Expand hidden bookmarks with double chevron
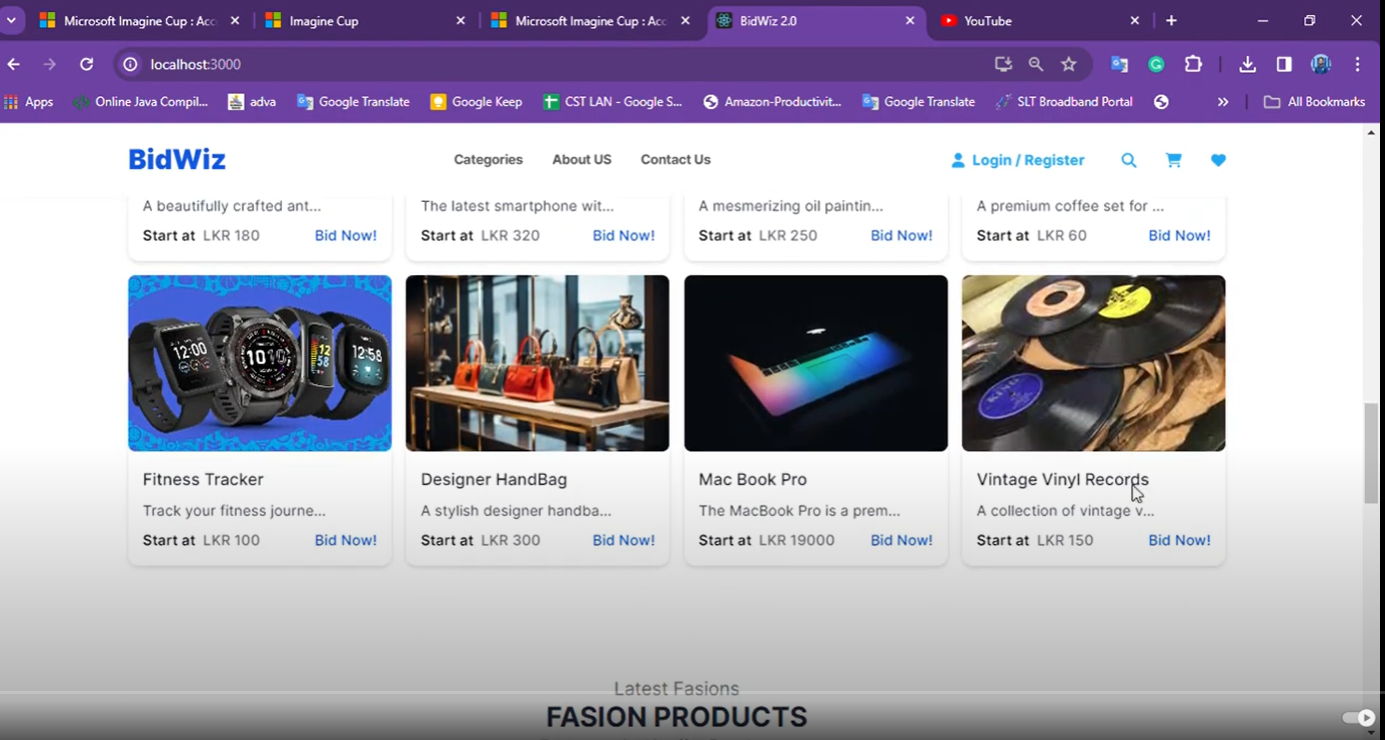This screenshot has width=1385, height=740. 1222,102
